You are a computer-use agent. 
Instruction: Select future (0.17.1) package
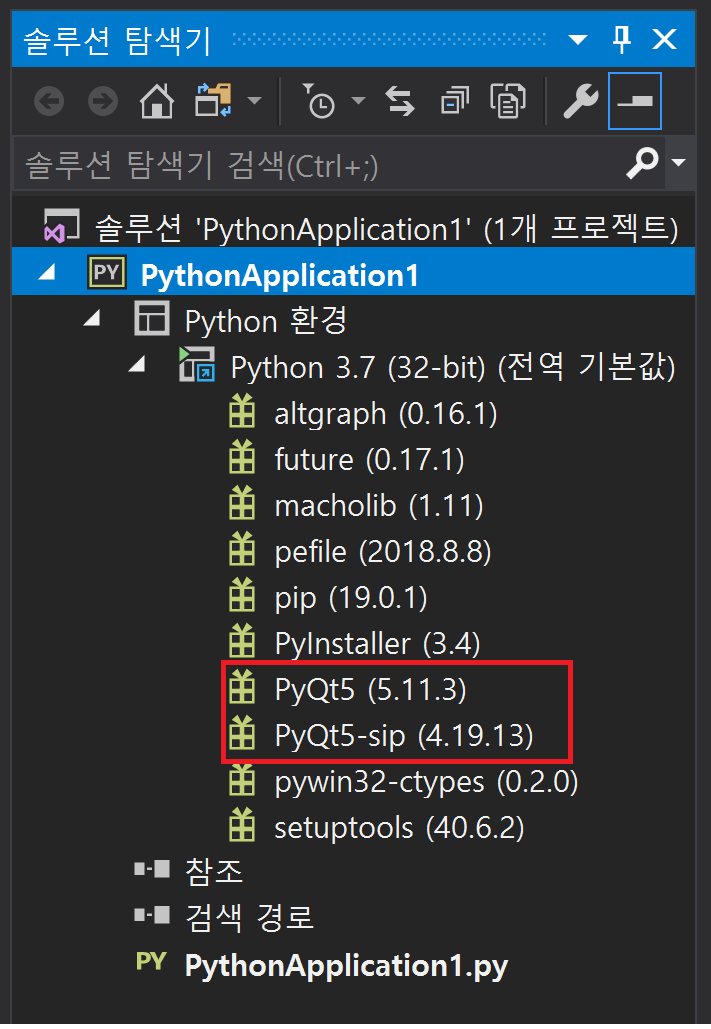point(369,459)
